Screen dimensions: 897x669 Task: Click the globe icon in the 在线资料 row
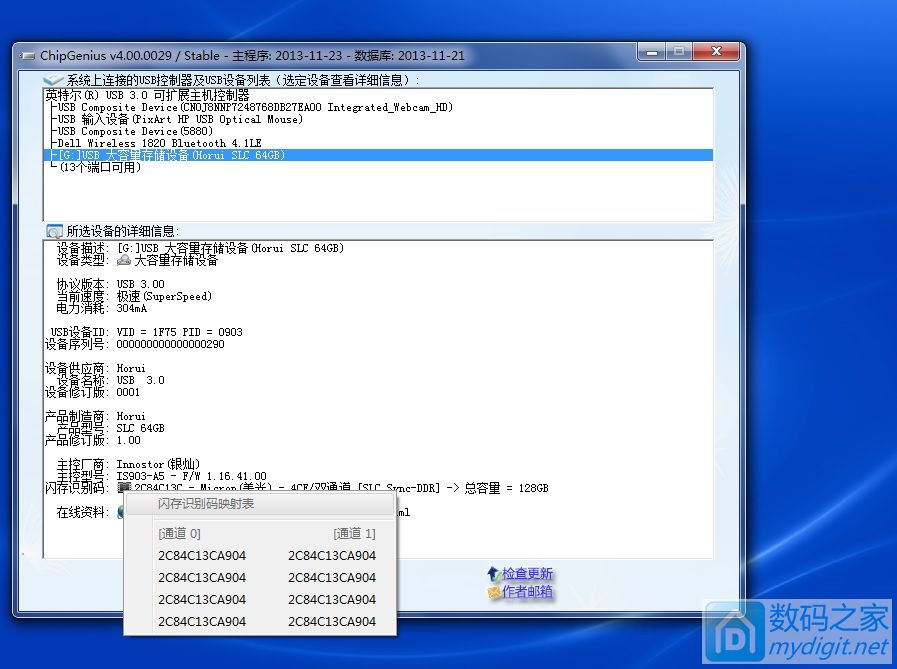121,512
